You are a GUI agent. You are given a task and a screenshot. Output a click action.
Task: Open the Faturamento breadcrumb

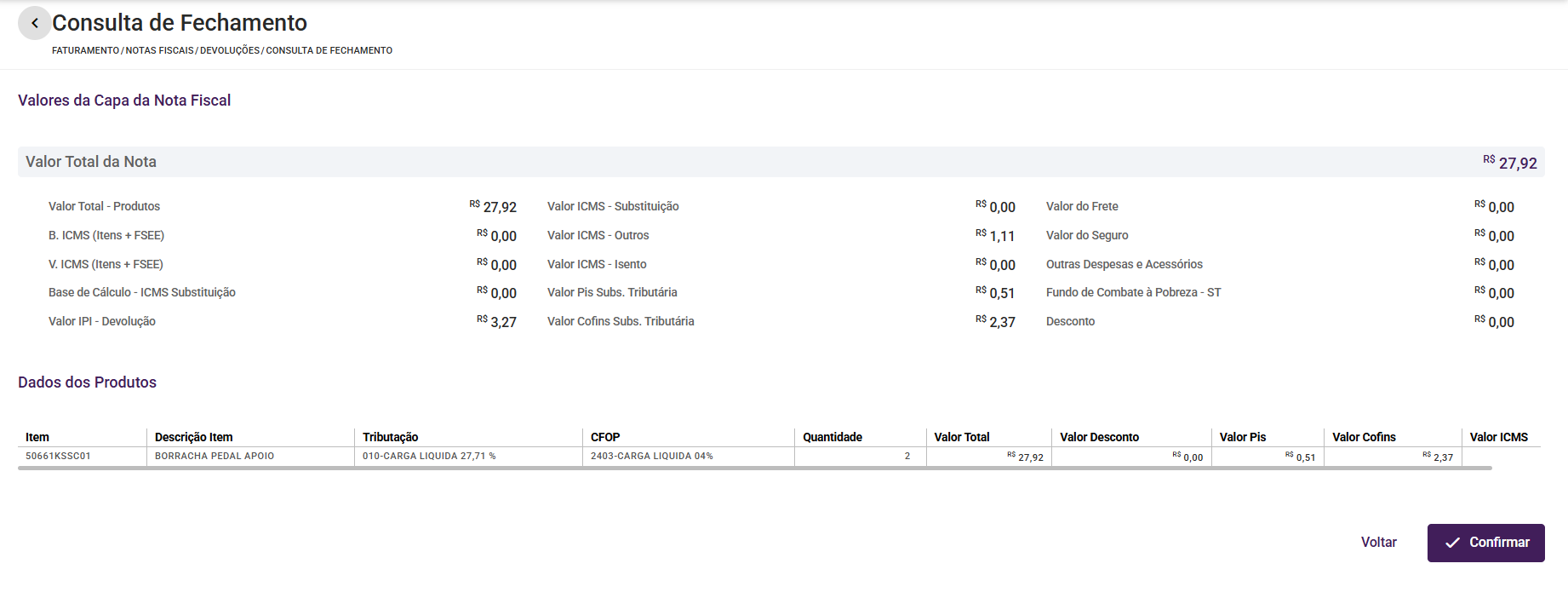click(x=85, y=51)
